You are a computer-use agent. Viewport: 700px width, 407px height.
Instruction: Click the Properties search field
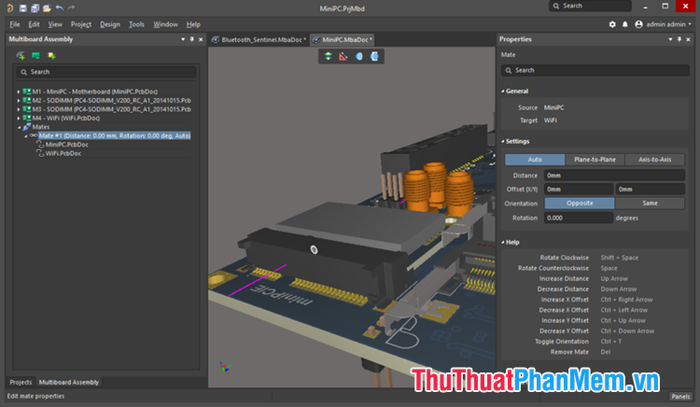tap(595, 70)
